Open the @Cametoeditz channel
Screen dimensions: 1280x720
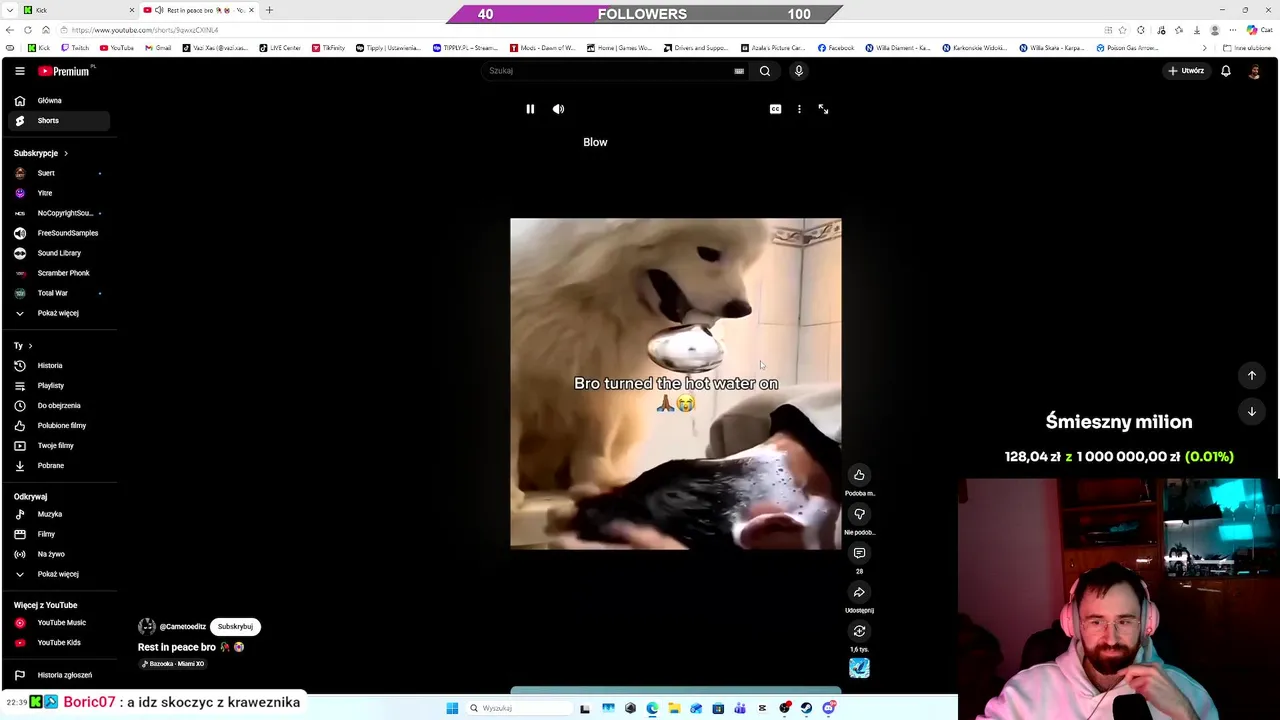(x=182, y=627)
